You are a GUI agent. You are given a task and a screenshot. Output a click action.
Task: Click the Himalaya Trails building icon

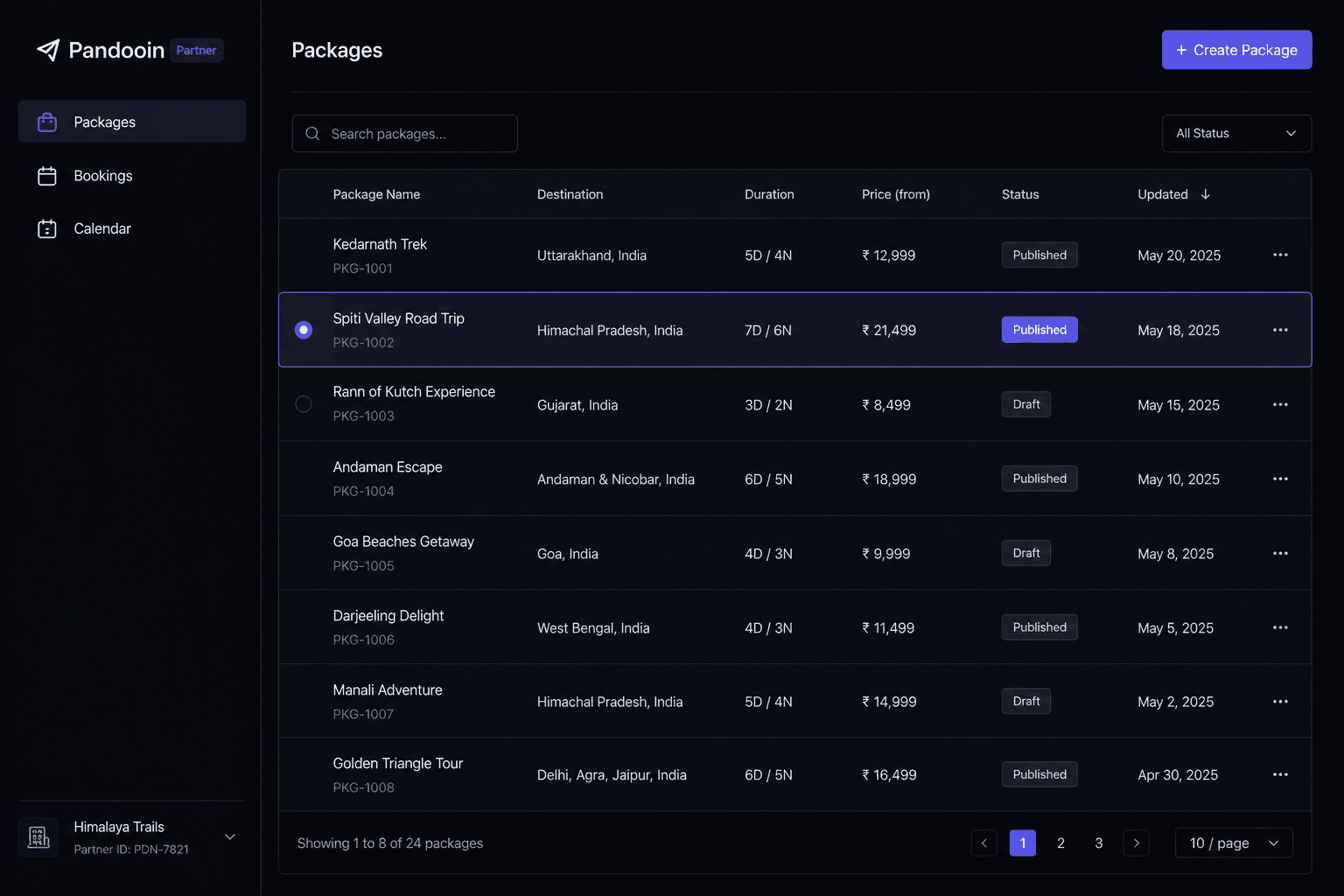pos(38,837)
